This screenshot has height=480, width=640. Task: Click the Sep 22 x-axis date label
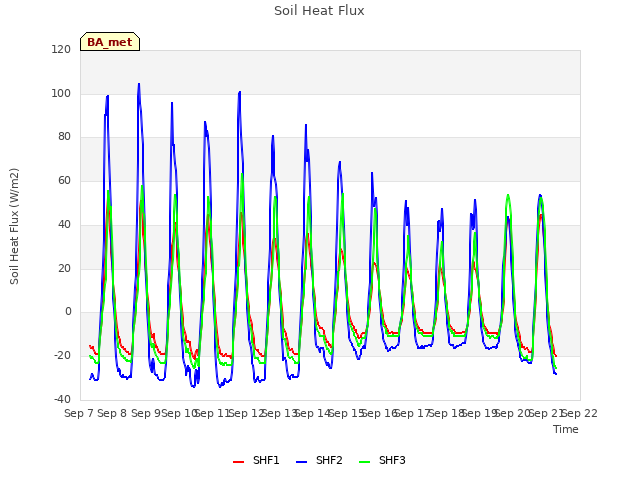pos(580,413)
